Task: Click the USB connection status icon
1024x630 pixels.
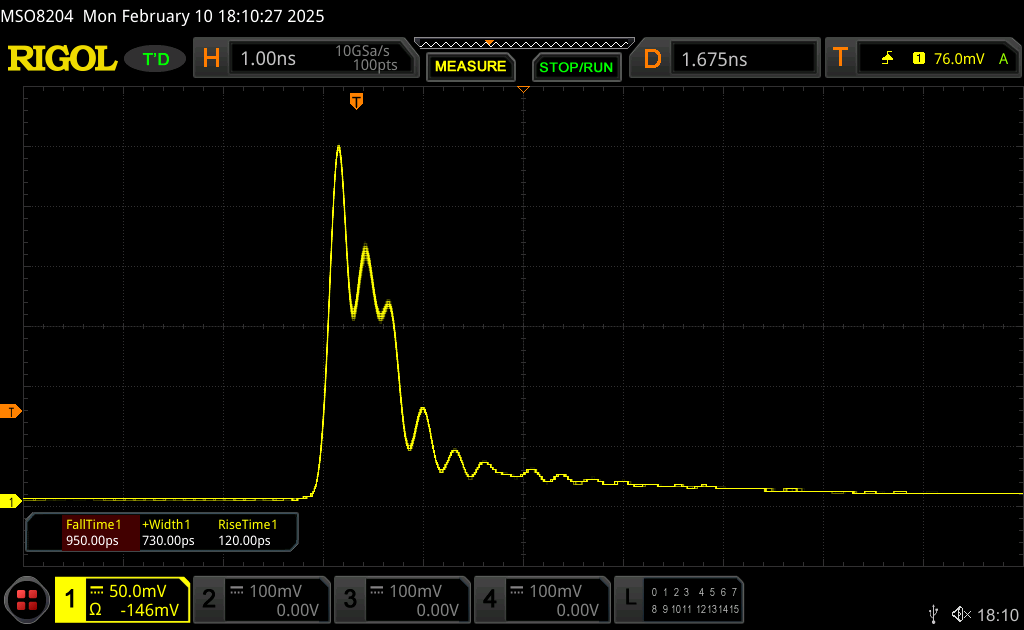Action: (x=933, y=613)
